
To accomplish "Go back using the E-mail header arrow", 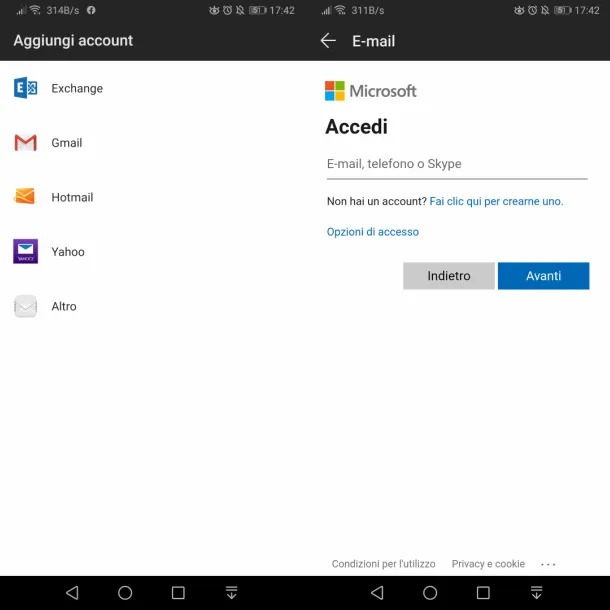I will (x=328, y=40).
